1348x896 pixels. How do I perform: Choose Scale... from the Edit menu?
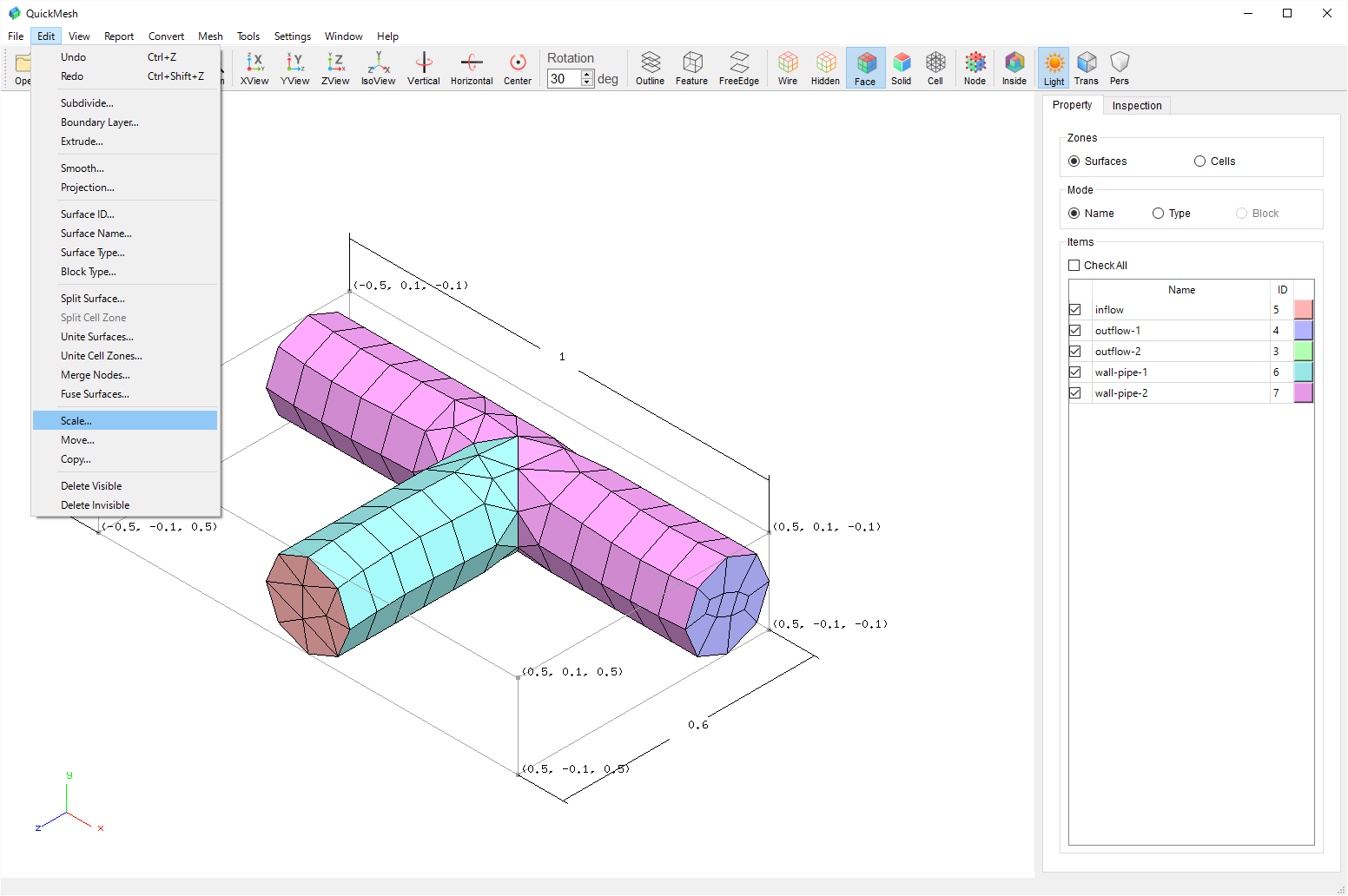125,421
